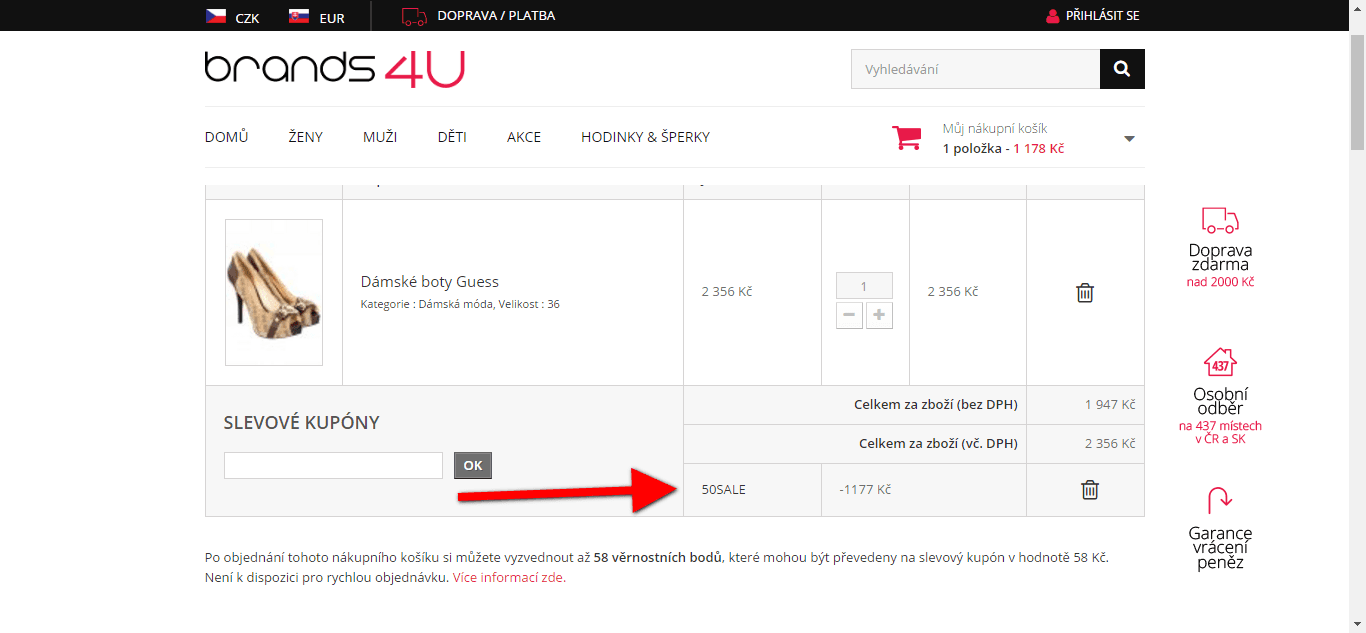1366x633 pixels.
Task: Focus the Vyhledávání search field
Action: tap(976, 69)
